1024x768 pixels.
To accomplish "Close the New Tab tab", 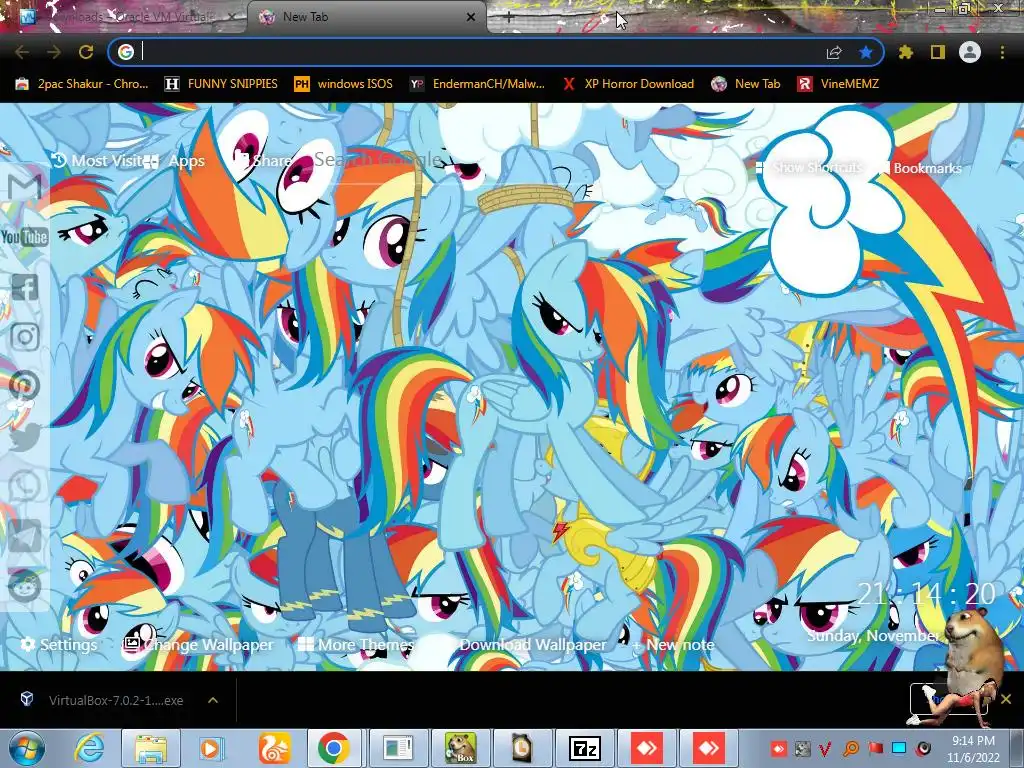I will tap(471, 18).
